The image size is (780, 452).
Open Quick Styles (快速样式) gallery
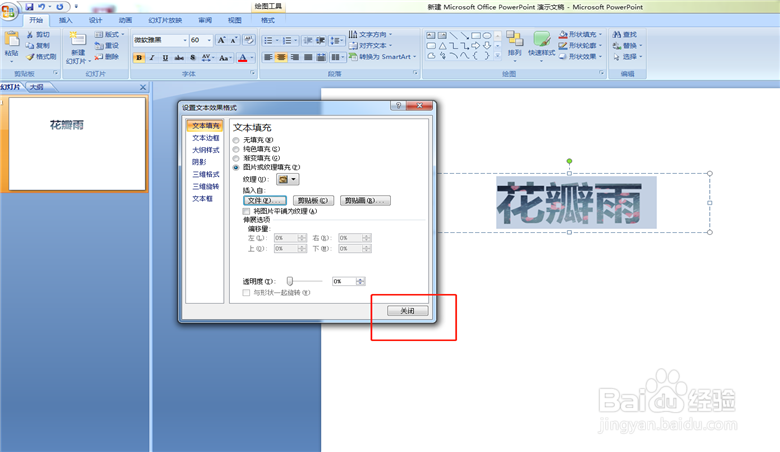point(541,47)
